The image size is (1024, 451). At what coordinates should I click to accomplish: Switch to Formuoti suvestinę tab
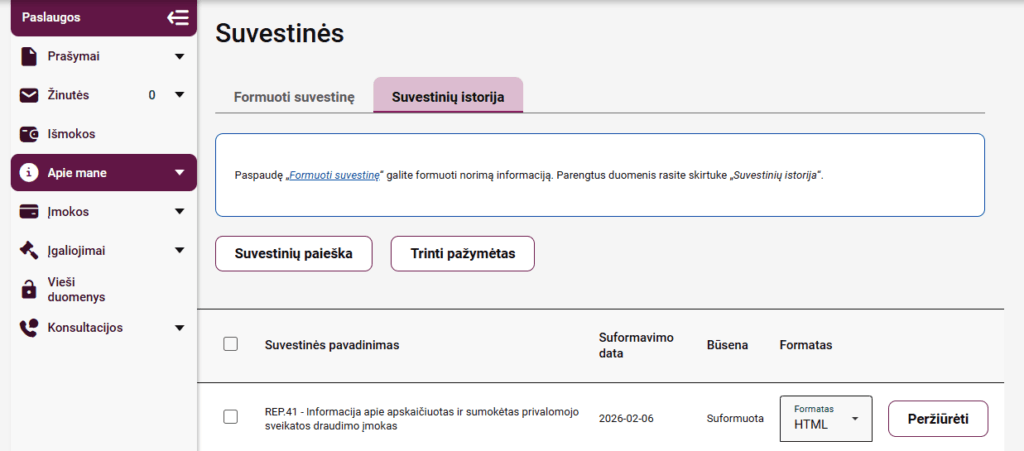pos(294,97)
